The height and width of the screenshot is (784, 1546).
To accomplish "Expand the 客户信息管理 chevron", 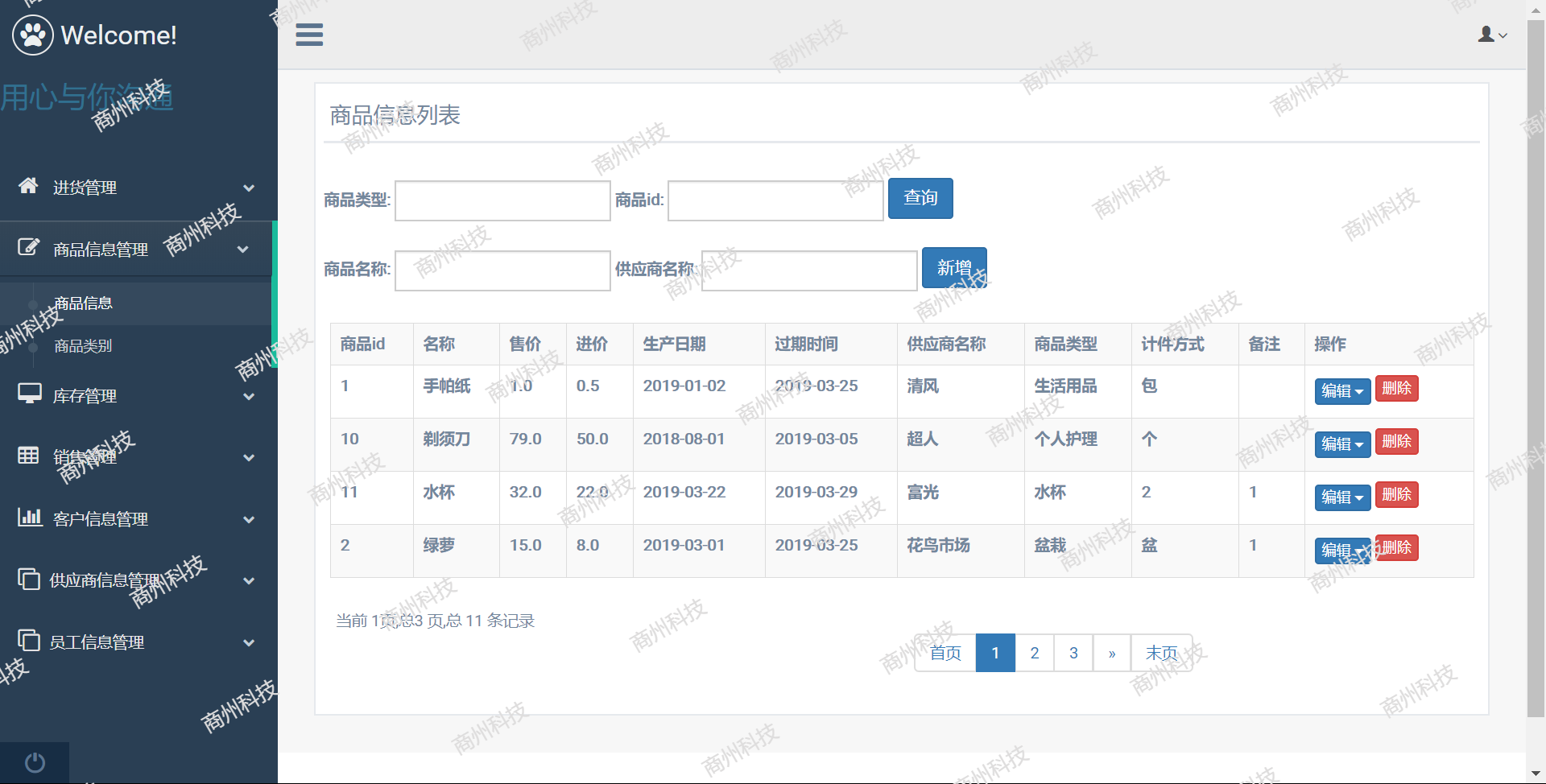I will click(x=249, y=519).
